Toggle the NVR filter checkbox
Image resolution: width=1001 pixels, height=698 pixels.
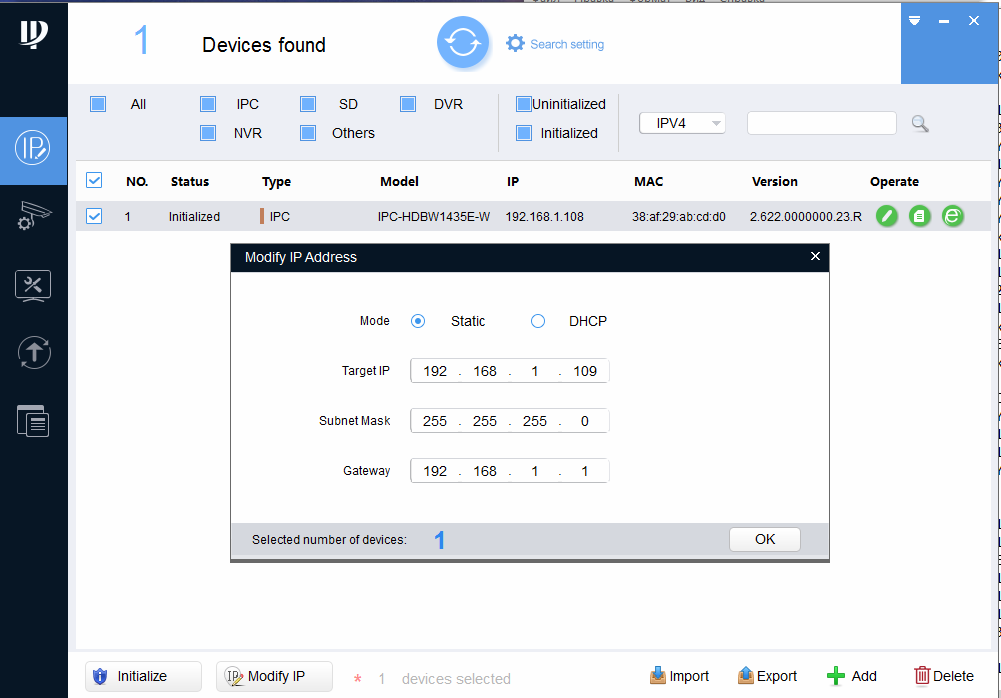pos(208,133)
